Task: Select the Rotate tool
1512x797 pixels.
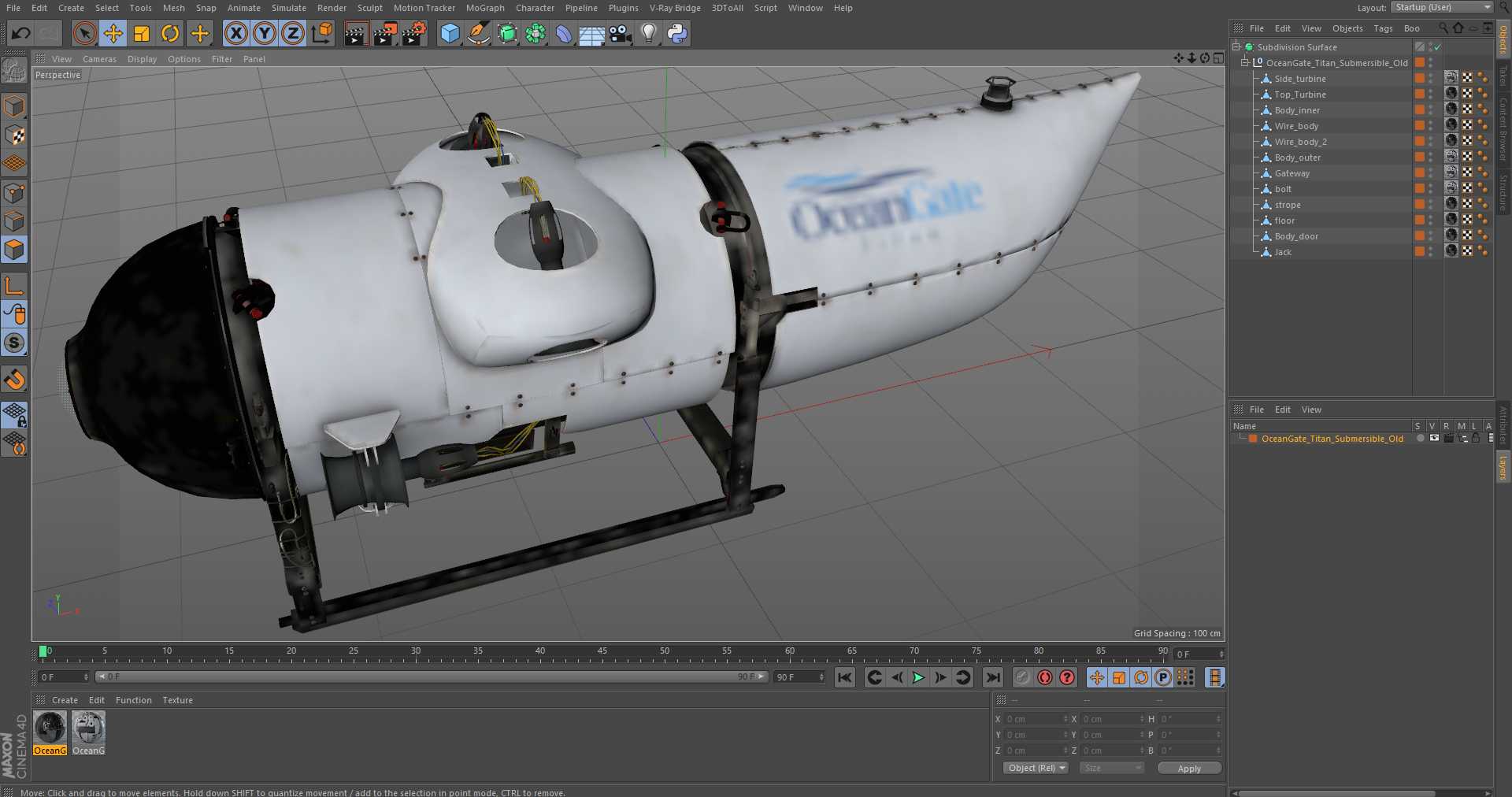Action: 170,33
